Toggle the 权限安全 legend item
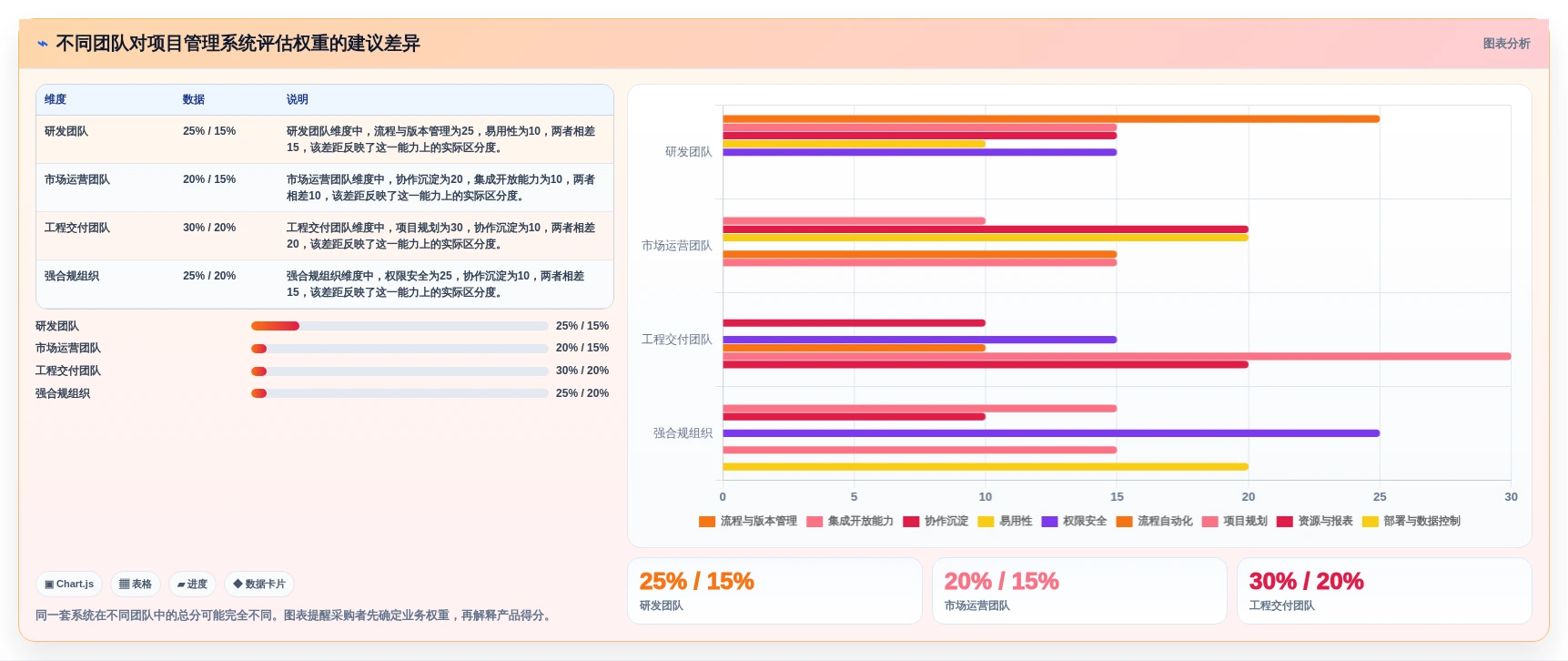The width and height of the screenshot is (1568, 661). click(x=1074, y=522)
